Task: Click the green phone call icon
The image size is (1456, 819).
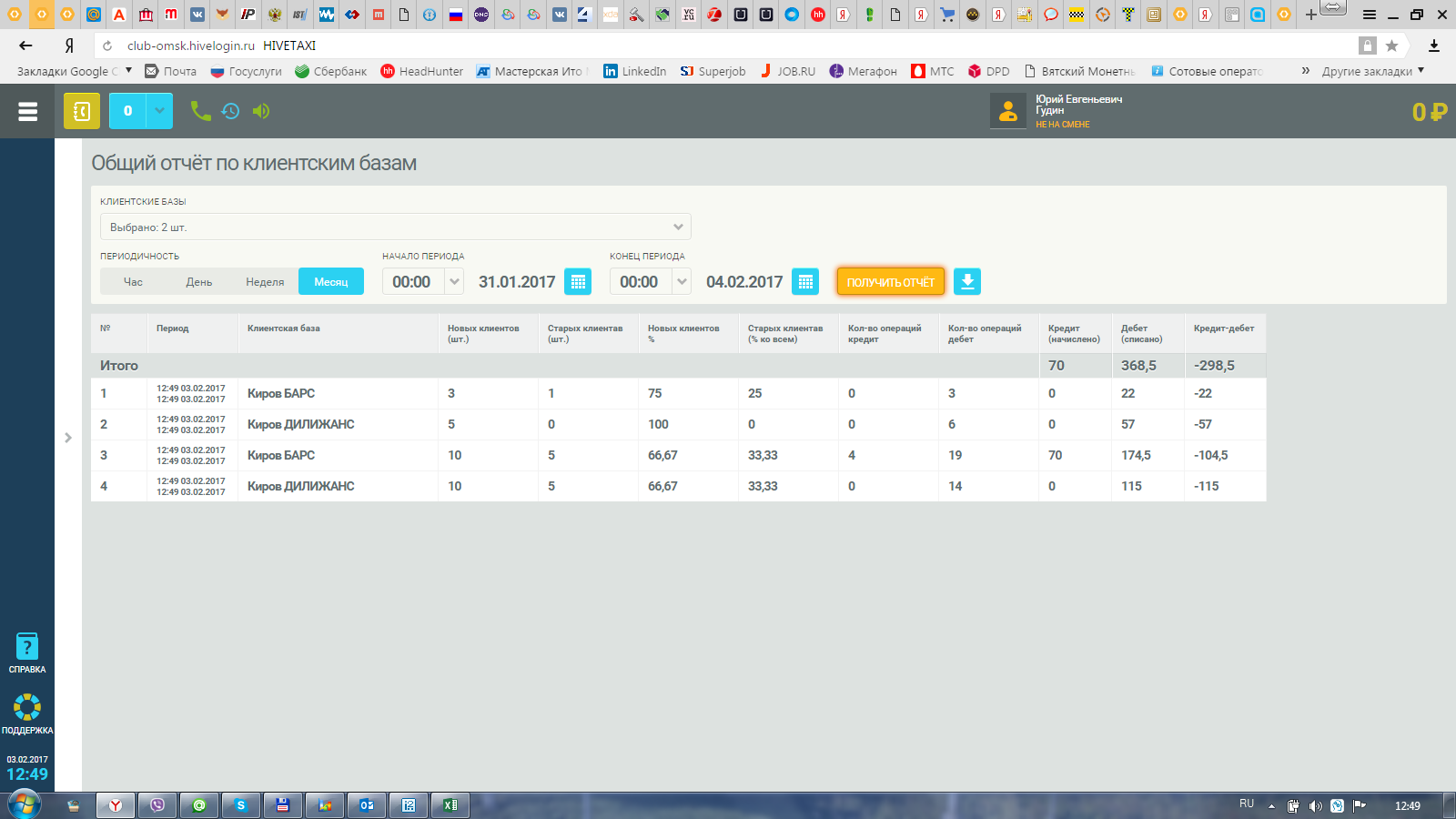Action: tap(200, 111)
